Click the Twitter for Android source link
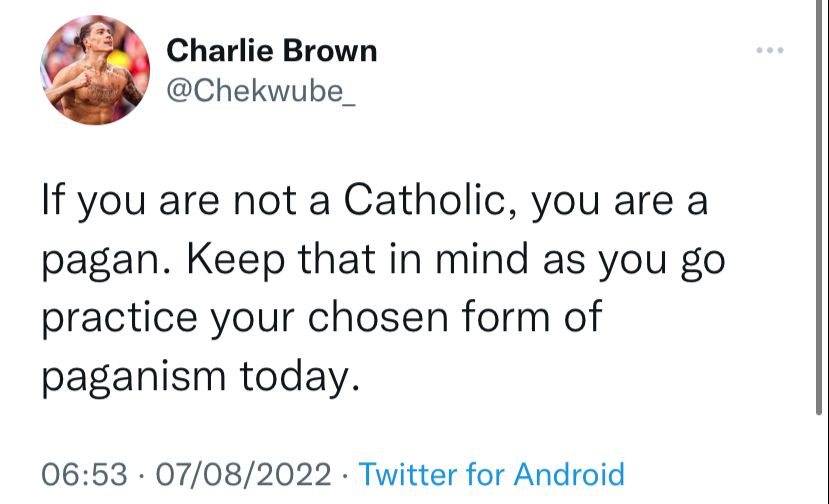This screenshot has height=504, width=829. (x=491, y=473)
